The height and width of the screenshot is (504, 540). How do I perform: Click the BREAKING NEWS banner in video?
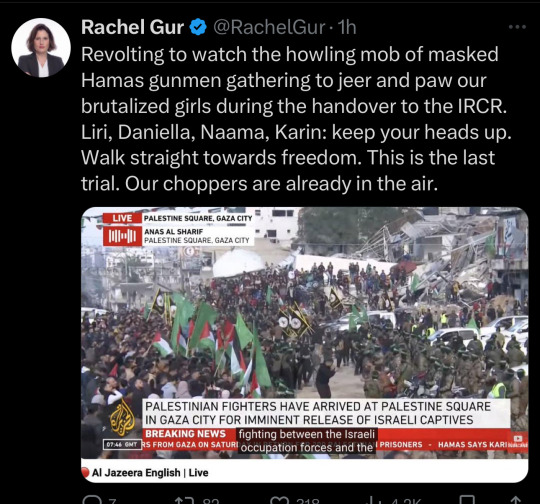pyautogui.click(x=185, y=433)
